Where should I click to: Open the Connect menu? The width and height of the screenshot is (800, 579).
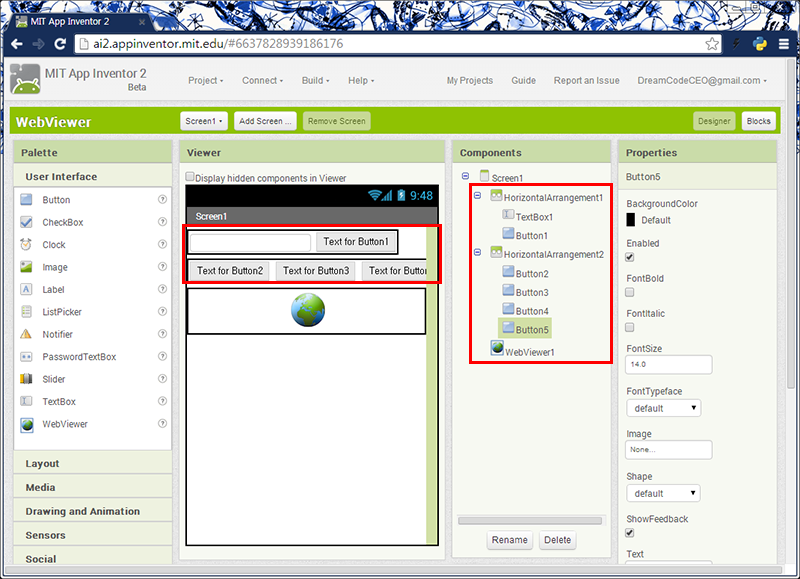(x=262, y=81)
